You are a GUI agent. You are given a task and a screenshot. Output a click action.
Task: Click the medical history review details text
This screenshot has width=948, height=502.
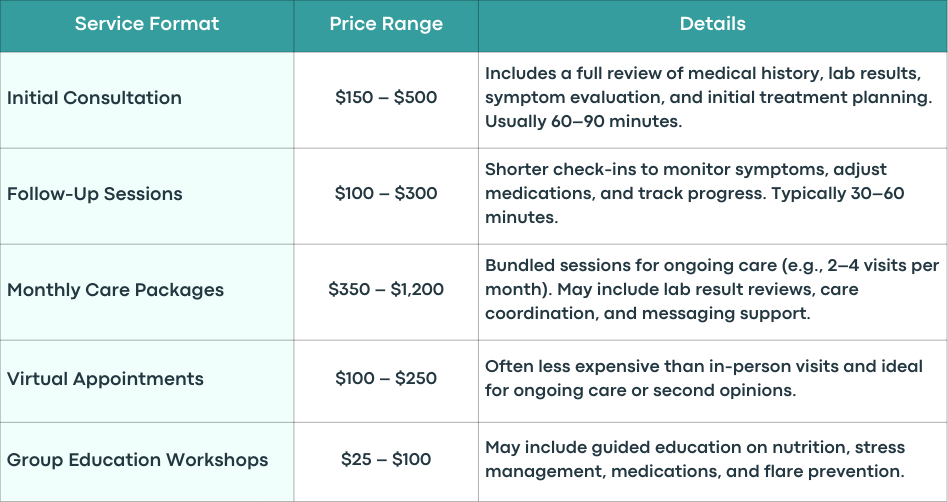[709, 98]
